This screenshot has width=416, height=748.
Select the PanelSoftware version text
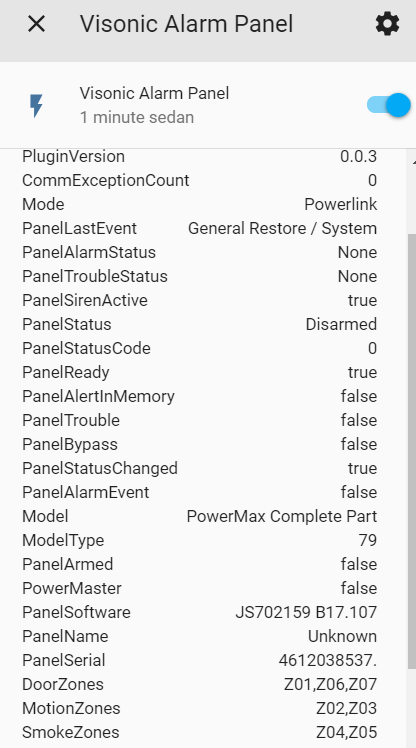point(306,612)
